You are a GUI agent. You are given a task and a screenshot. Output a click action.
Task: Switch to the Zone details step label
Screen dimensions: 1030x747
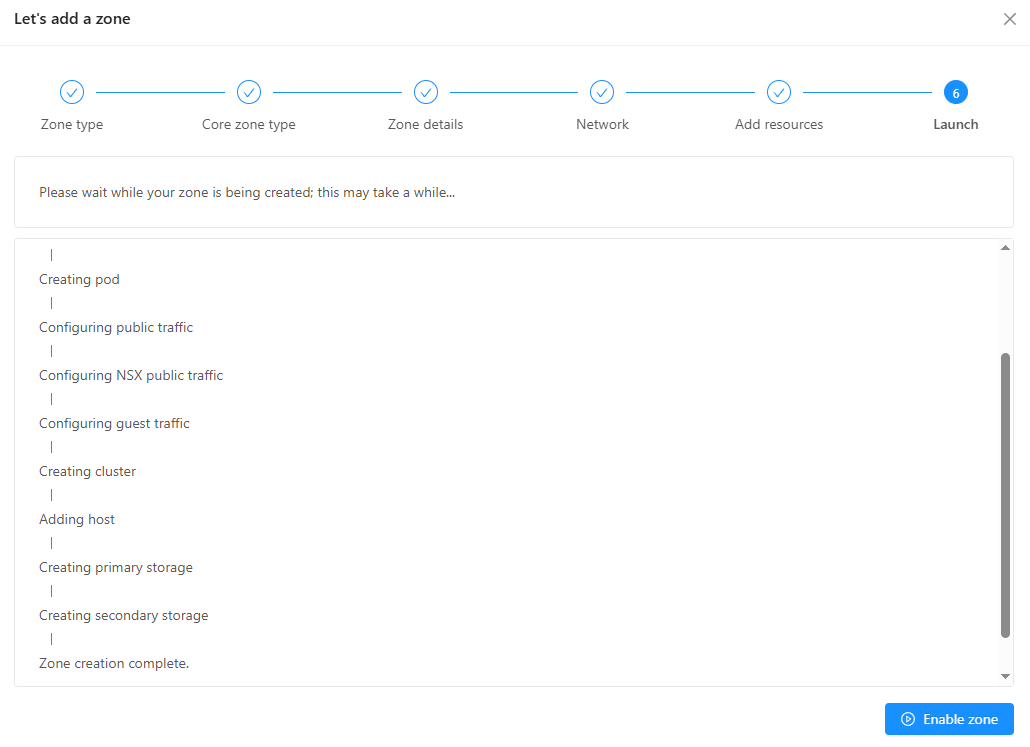[426, 125]
